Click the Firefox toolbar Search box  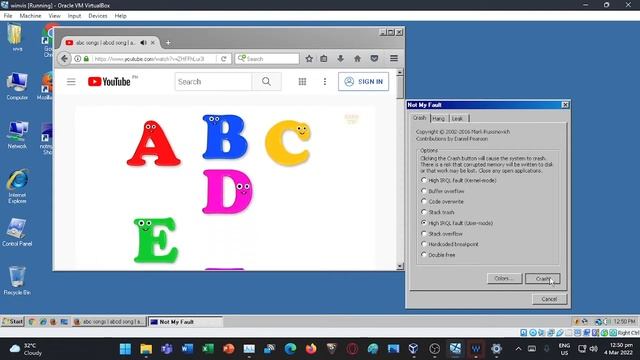(267, 59)
